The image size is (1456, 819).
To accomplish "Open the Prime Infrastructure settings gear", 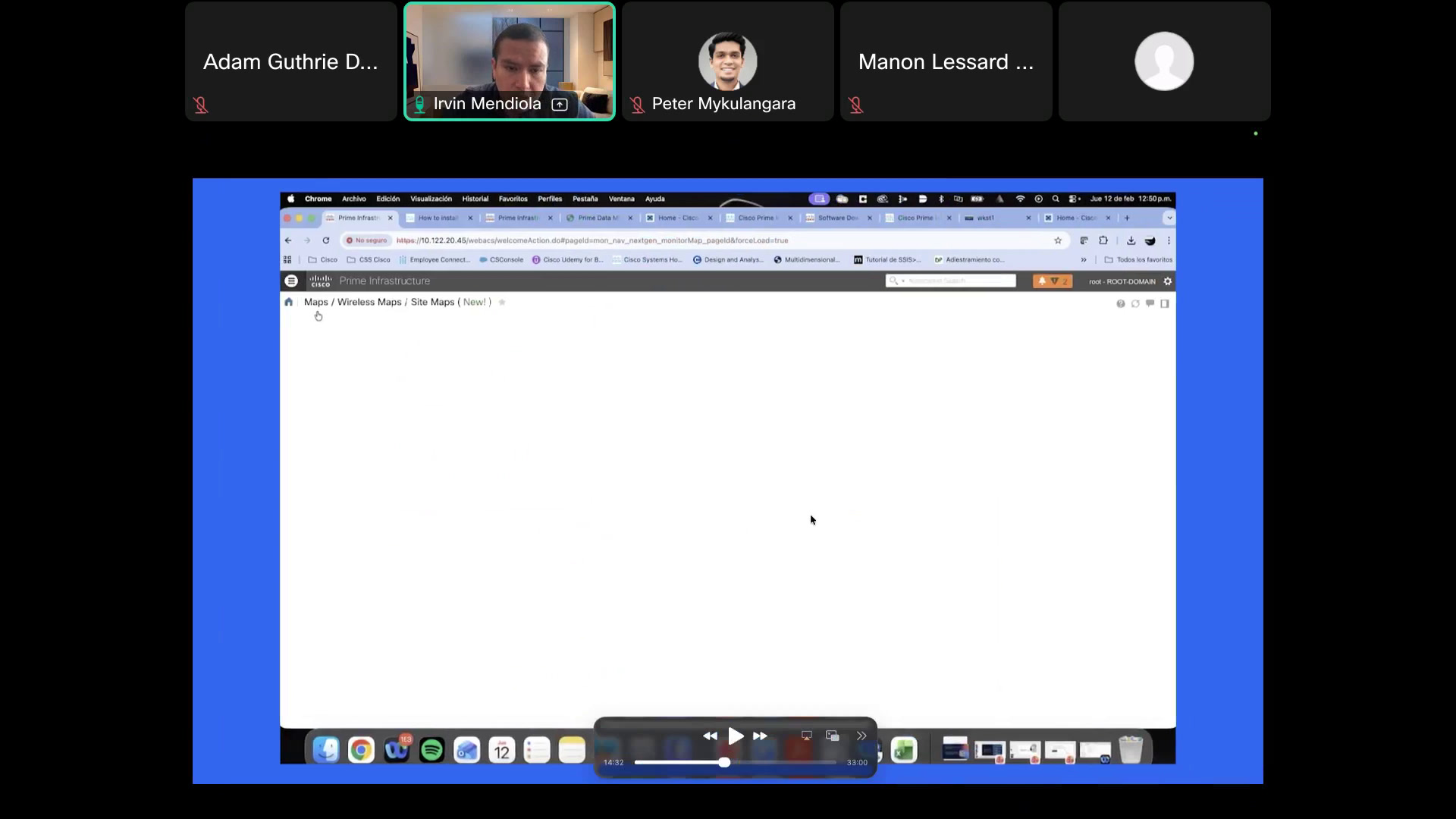I will (x=1168, y=281).
